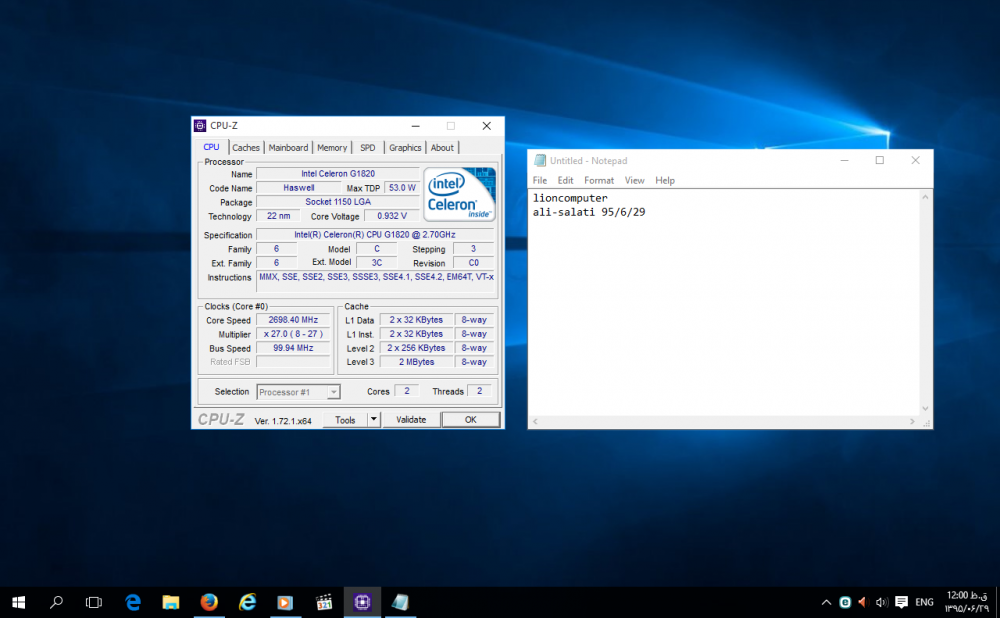Switch to the Mainboard tab

pyautogui.click(x=288, y=148)
